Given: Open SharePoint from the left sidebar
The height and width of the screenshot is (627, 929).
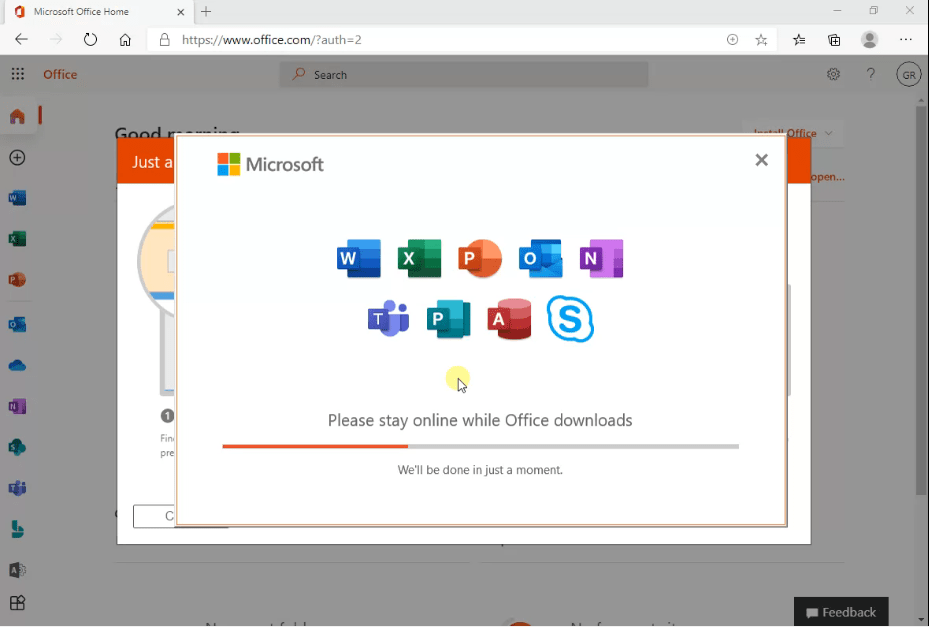Looking at the screenshot, I should pos(17,447).
